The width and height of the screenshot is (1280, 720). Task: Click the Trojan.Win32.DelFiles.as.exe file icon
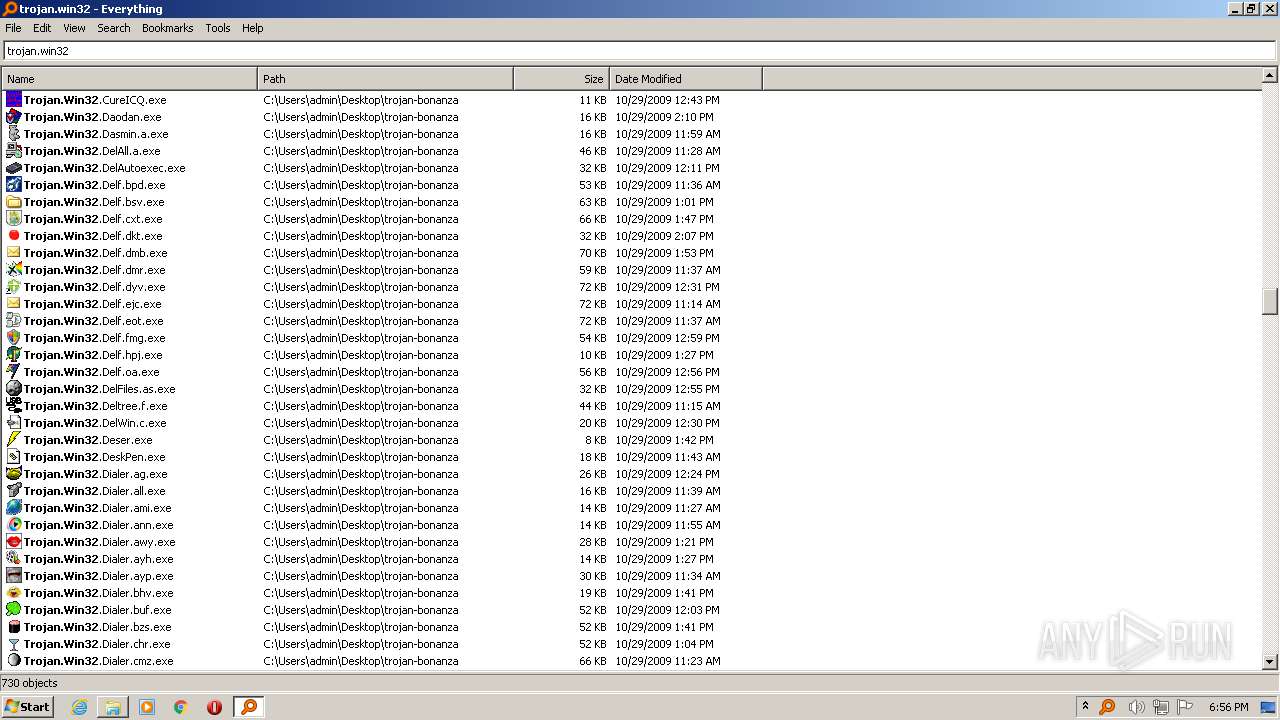coord(14,389)
